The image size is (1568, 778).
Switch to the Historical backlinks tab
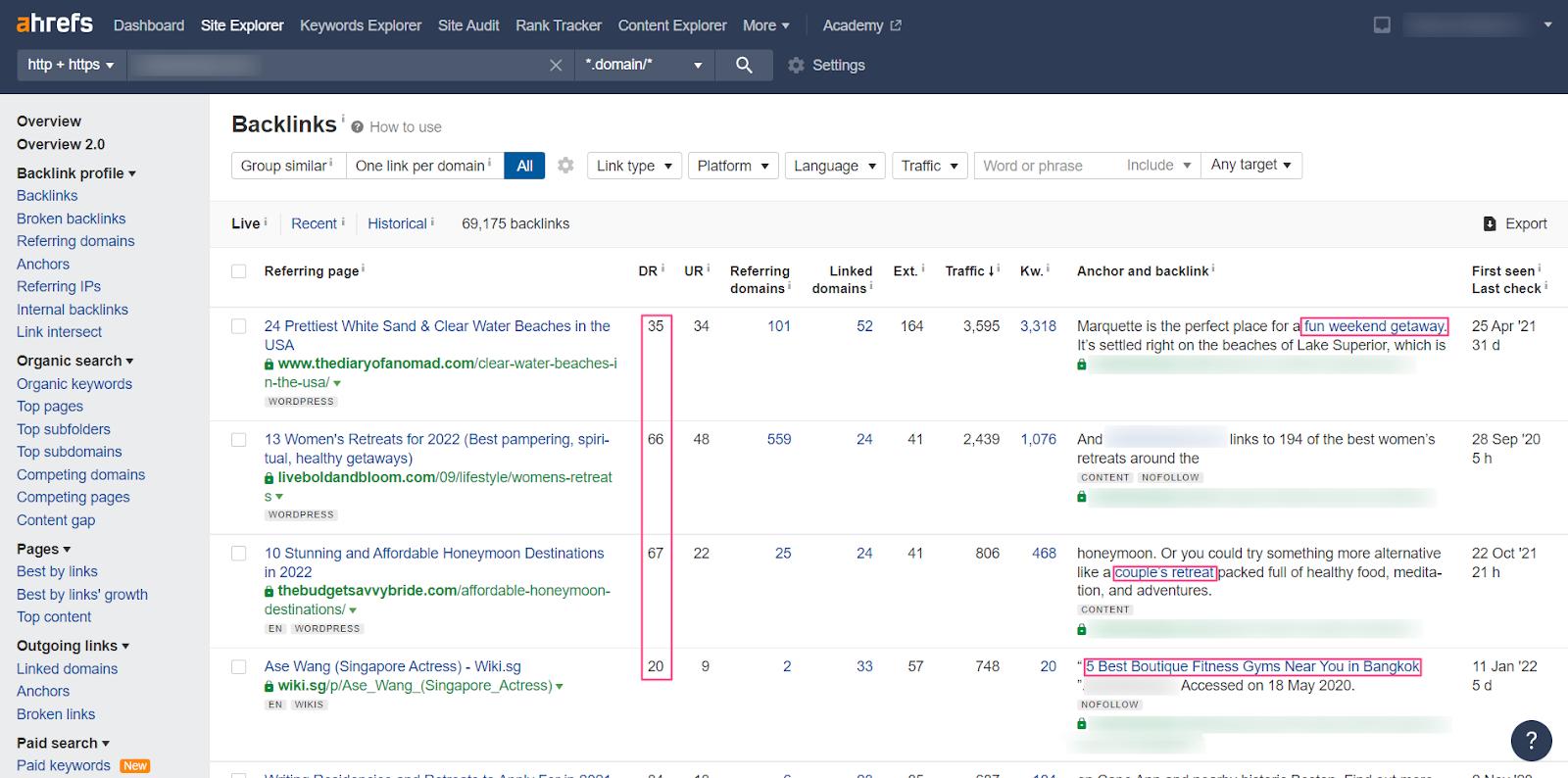397,223
